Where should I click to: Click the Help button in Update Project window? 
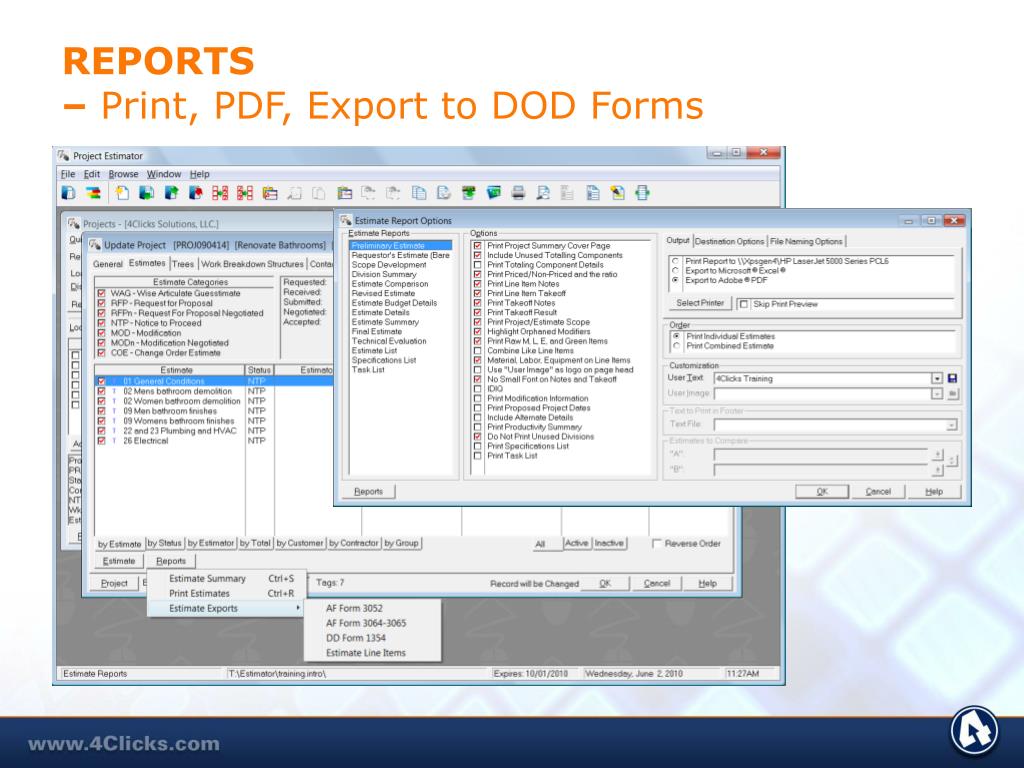707,583
